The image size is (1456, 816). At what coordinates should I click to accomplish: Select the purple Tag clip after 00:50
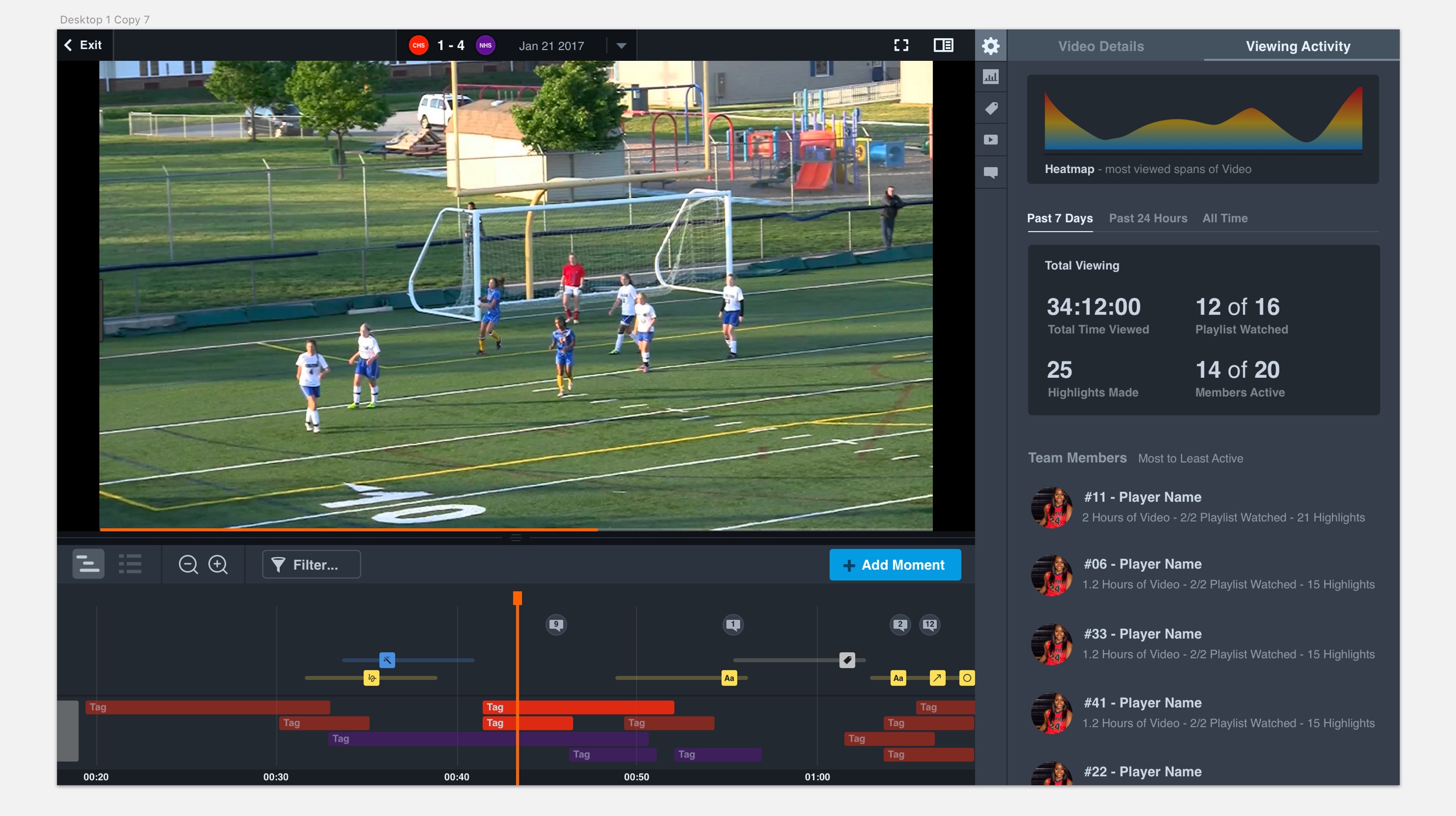pos(718,754)
